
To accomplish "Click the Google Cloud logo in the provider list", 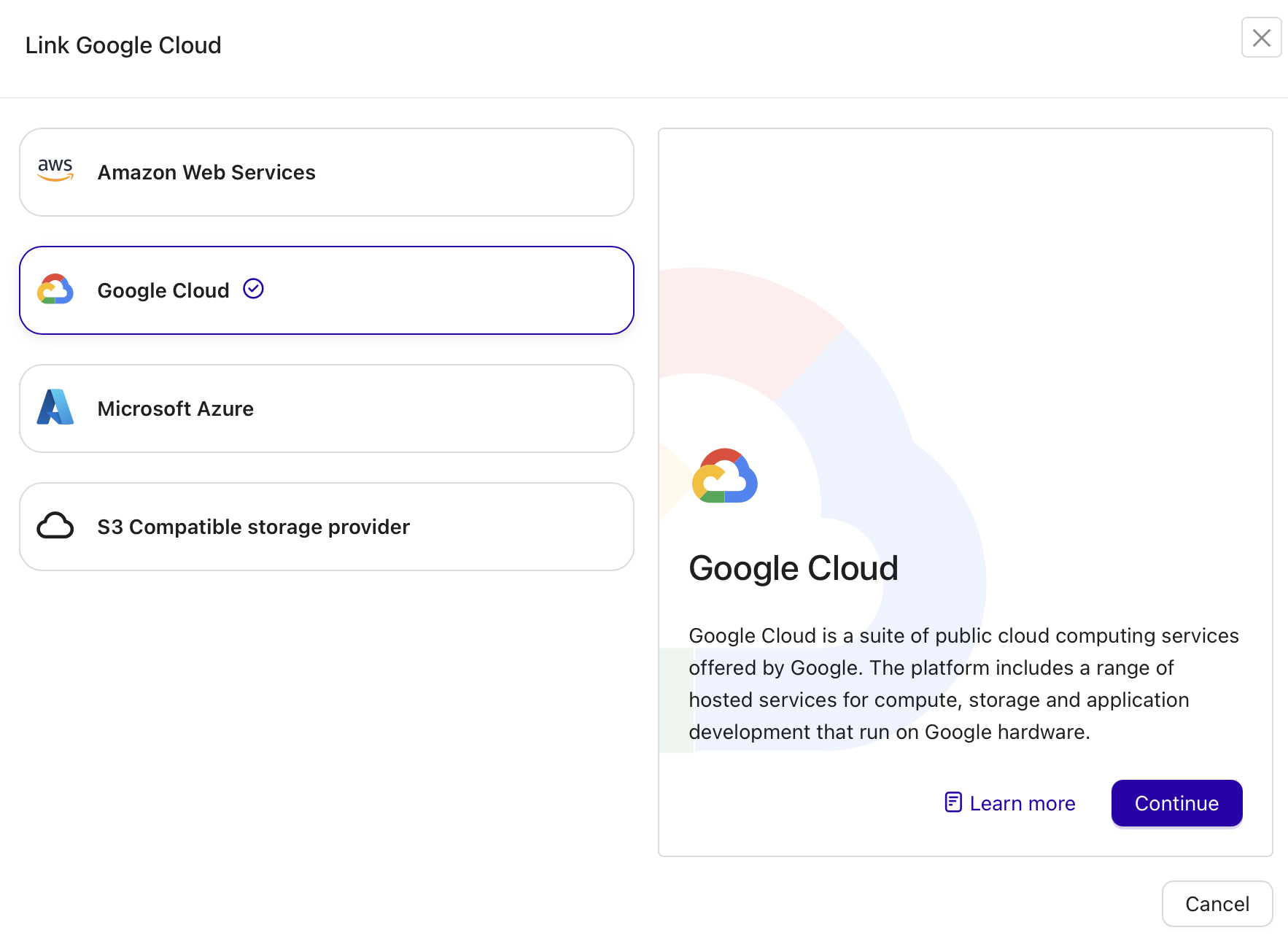I will [55, 290].
